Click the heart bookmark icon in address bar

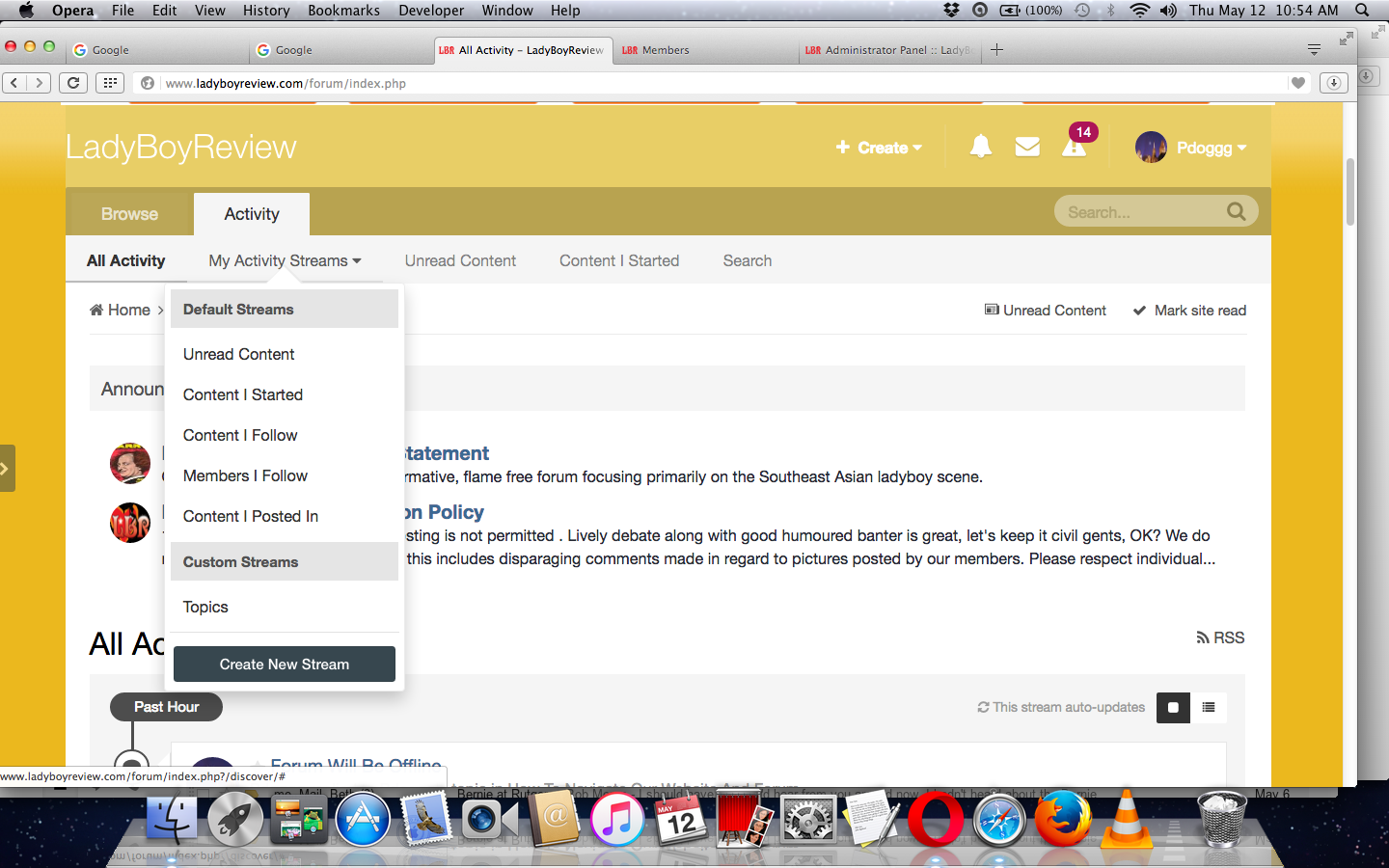(1298, 83)
